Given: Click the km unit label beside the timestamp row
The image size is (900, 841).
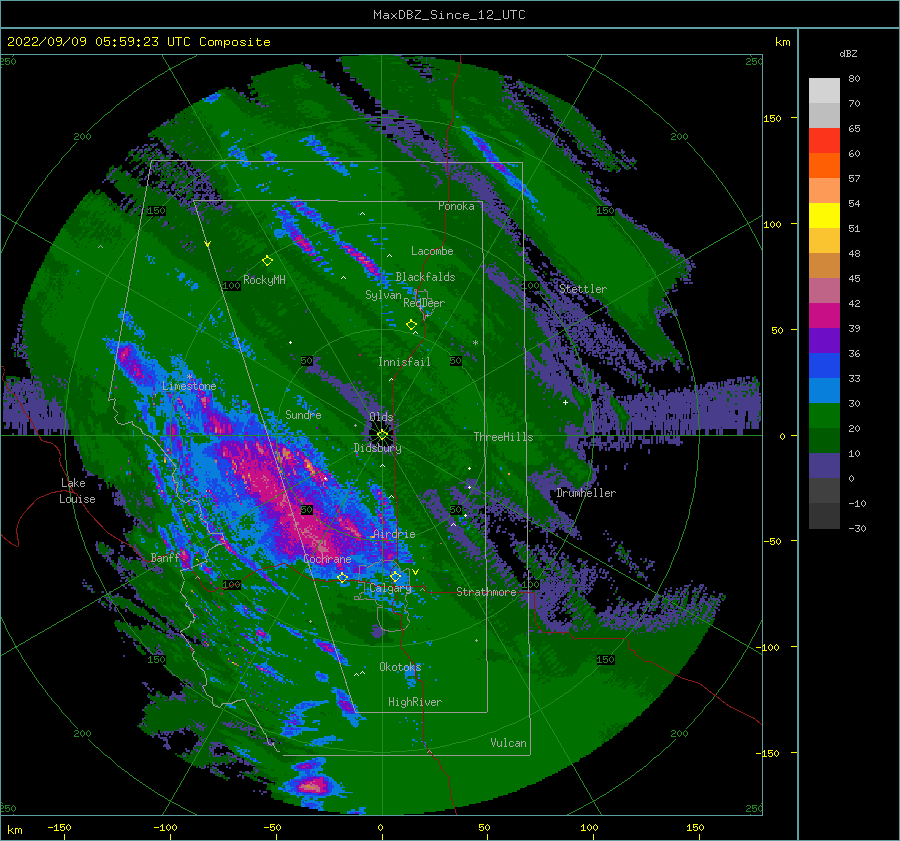Looking at the screenshot, I should click(782, 42).
